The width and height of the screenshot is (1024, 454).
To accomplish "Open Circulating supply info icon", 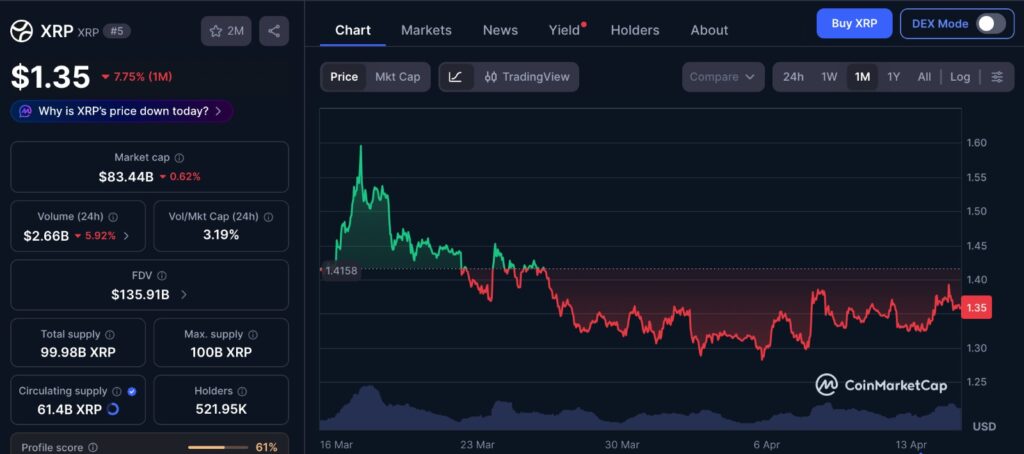I will tap(117, 391).
